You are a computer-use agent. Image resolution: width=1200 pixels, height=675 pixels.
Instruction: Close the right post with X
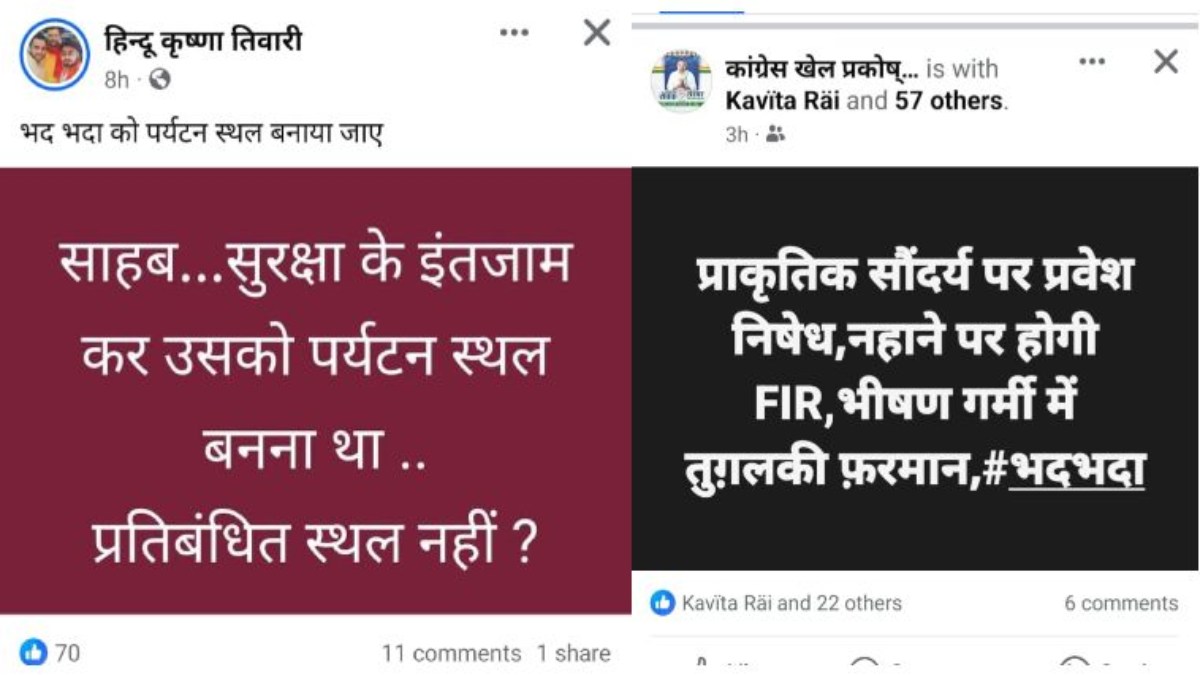coord(1166,61)
